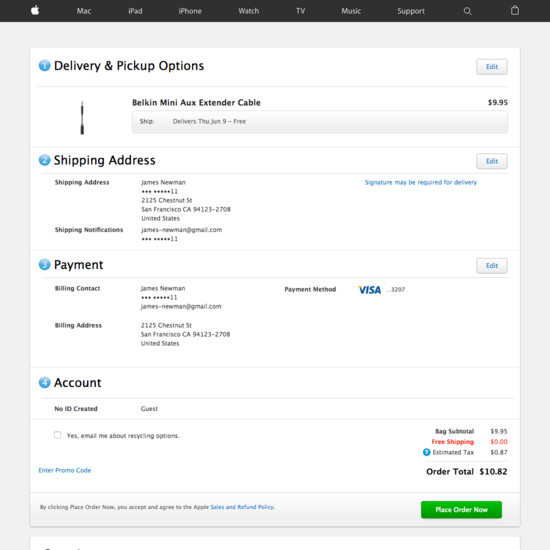Click Belkin Mini Aux Extender Cable title

[x=196, y=102]
